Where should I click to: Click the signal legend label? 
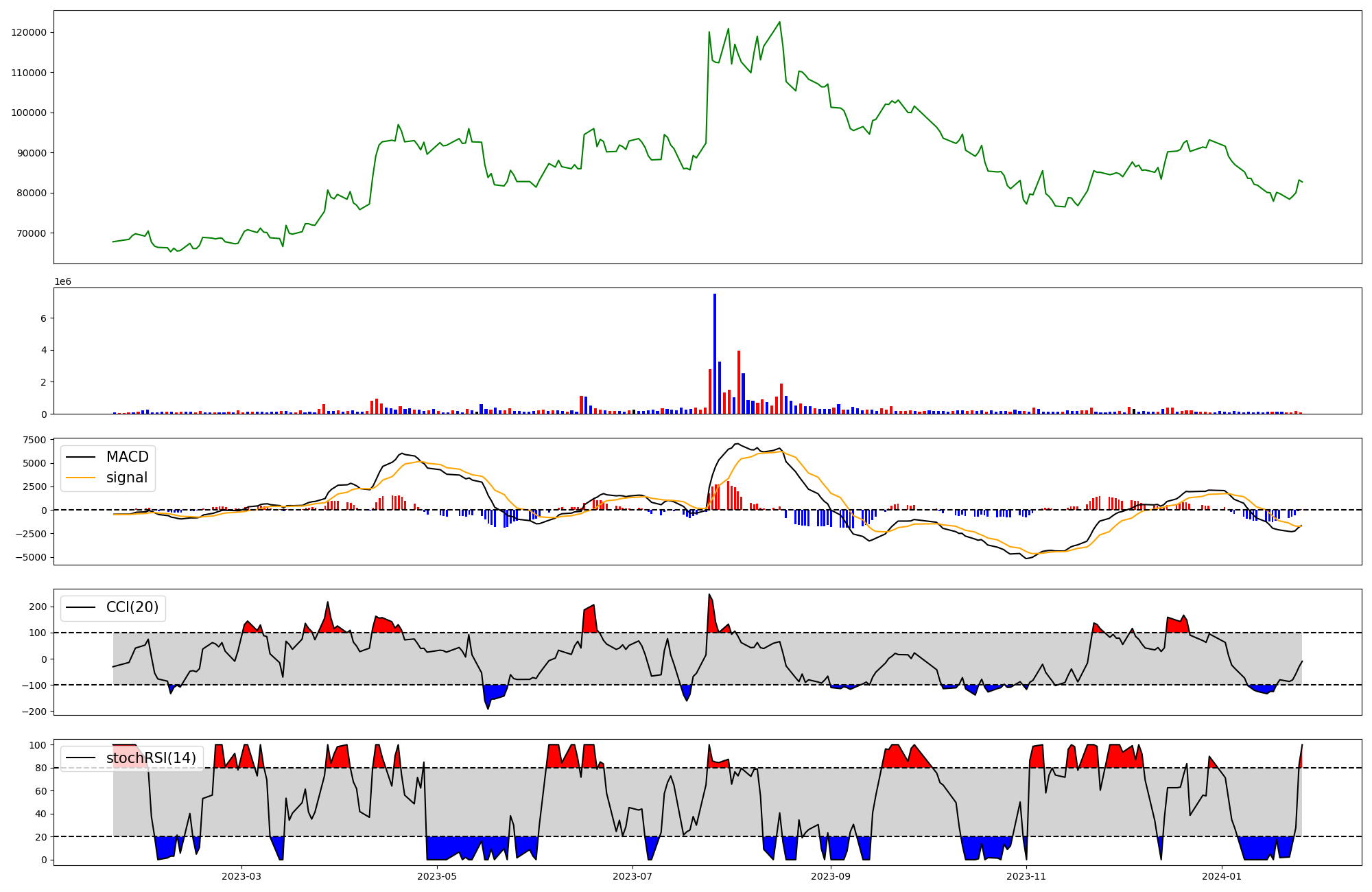[127, 478]
